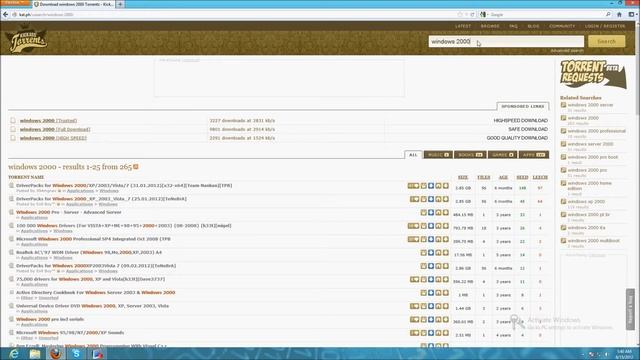The width and height of the screenshot is (640, 360).
Task: Open LATEST in site navigation
Action: pyautogui.click(x=463, y=26)
